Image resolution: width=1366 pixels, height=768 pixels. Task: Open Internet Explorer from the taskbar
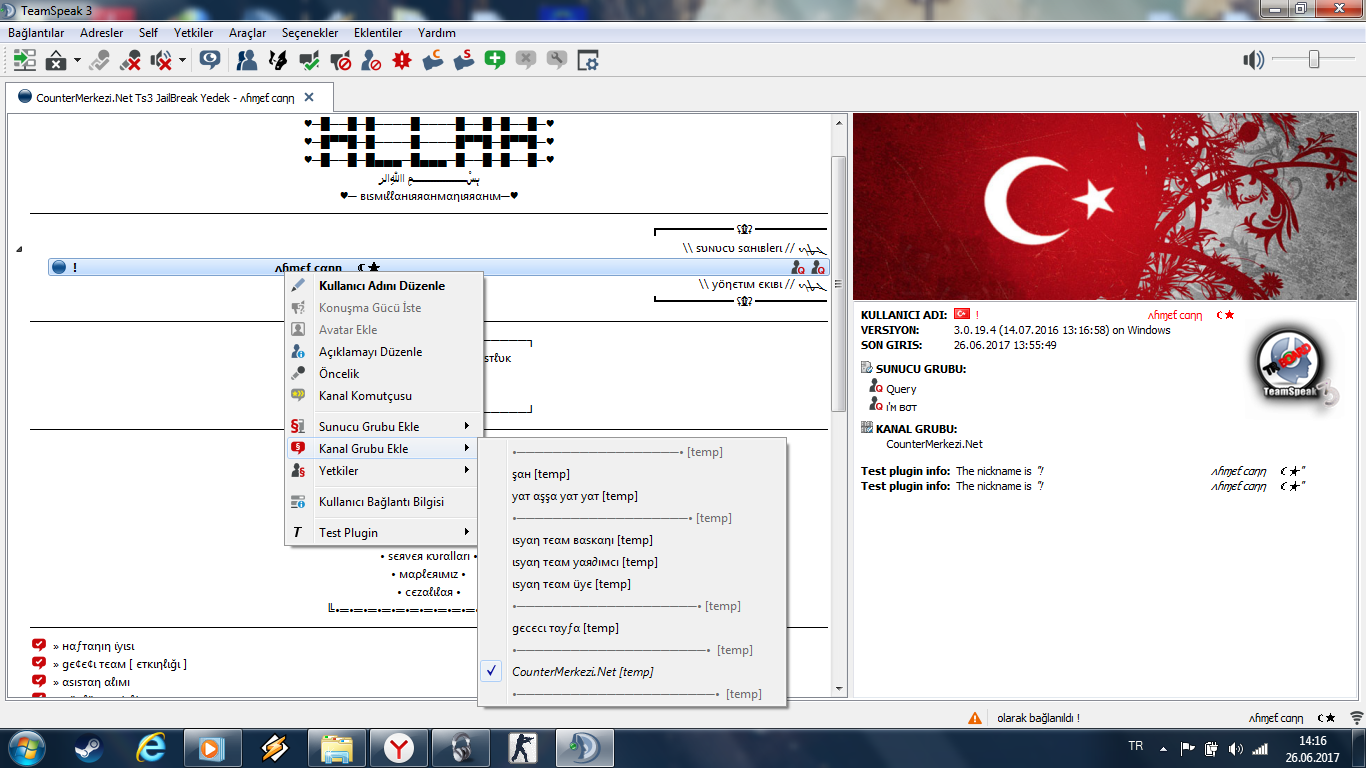153,748
